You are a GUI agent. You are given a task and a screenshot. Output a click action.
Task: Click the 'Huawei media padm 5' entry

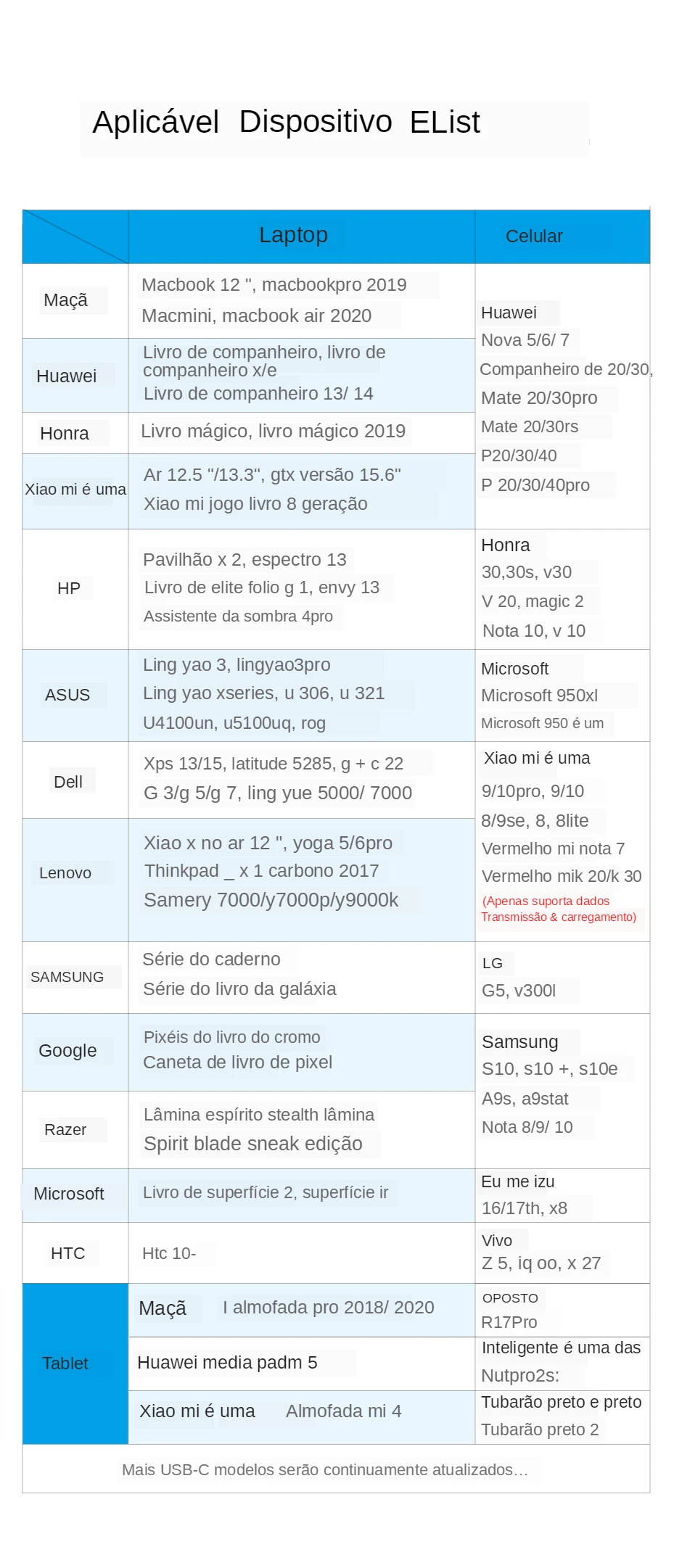[x=227, y=1362]
